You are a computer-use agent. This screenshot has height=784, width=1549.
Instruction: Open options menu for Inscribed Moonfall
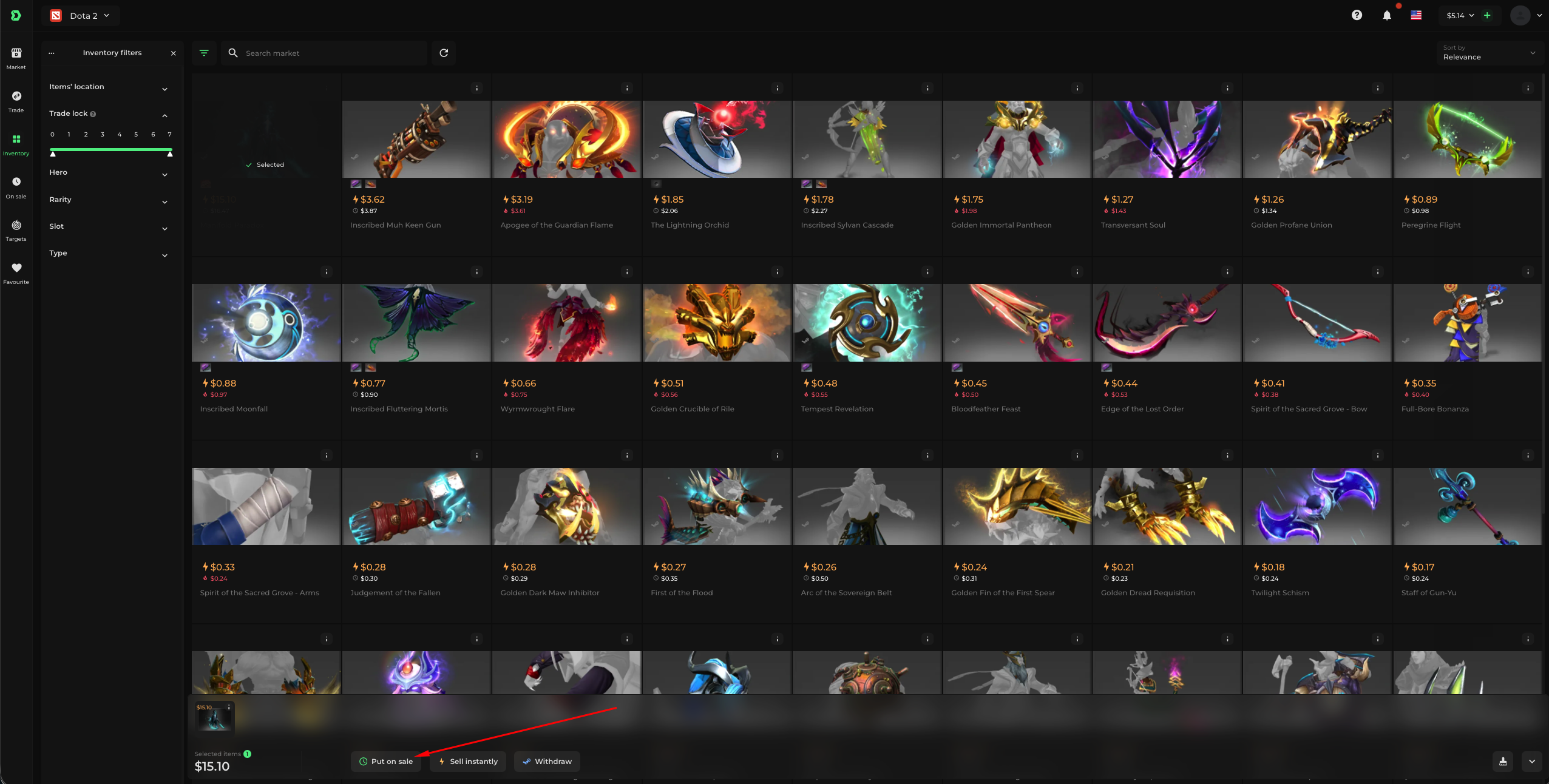click(327, 272)
